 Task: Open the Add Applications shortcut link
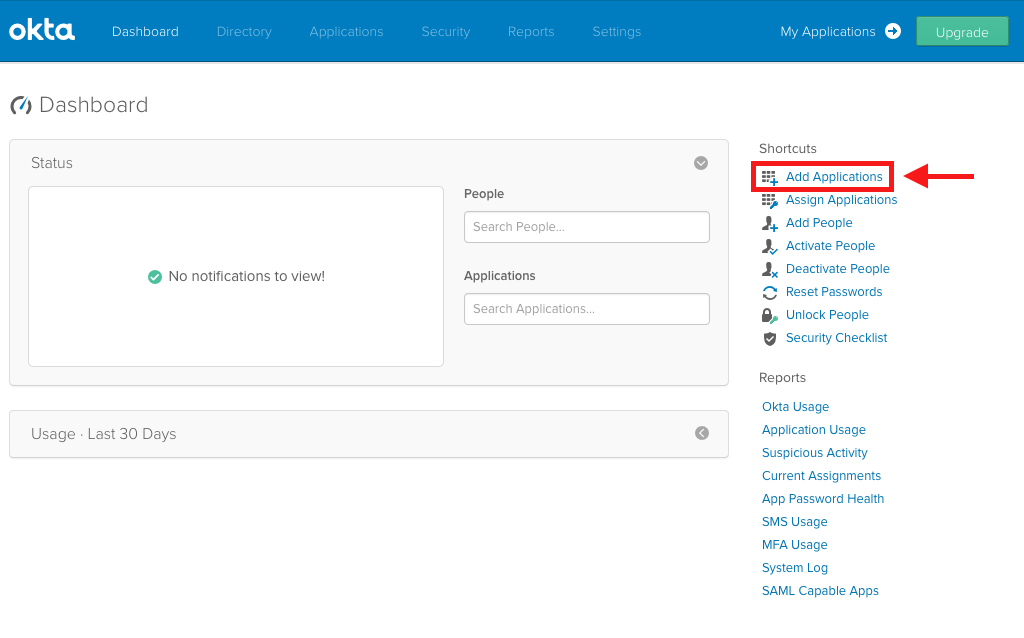click(x=834, y=177)
